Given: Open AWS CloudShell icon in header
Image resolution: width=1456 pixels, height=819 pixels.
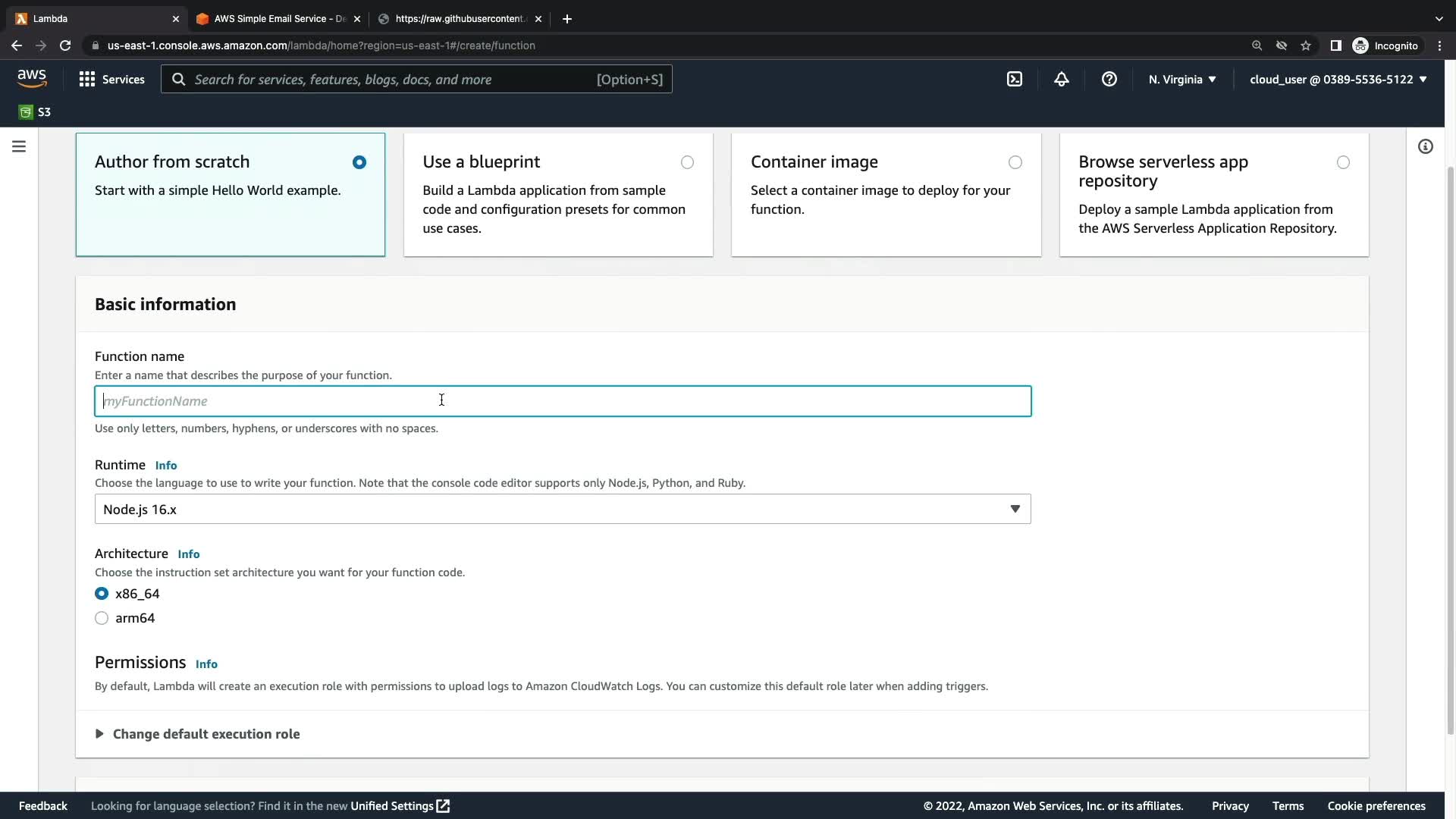Looking at the screenshot, I should pyautogui.click(x=1015, y=79).
